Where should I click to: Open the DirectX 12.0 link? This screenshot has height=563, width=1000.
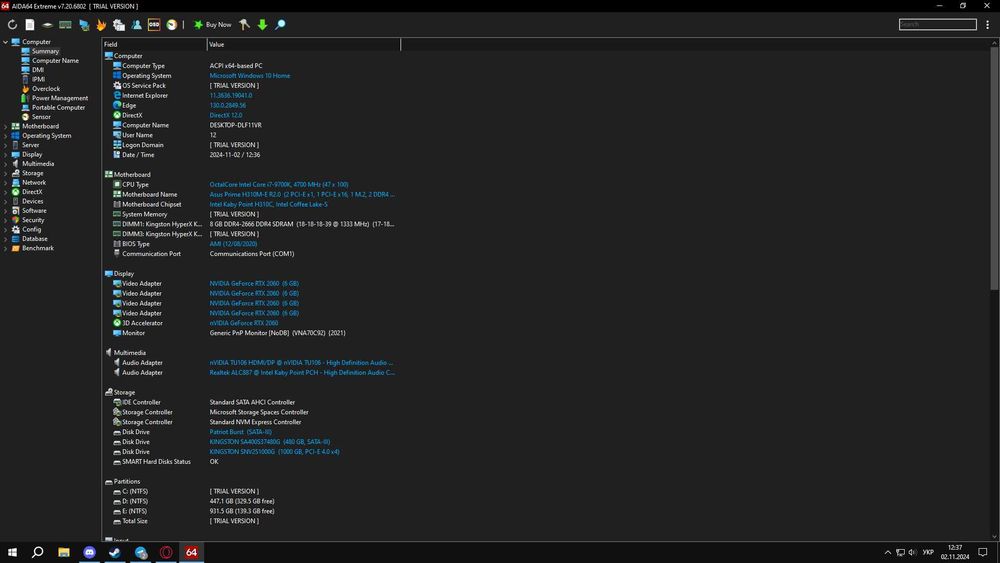(x=226, y=115)
